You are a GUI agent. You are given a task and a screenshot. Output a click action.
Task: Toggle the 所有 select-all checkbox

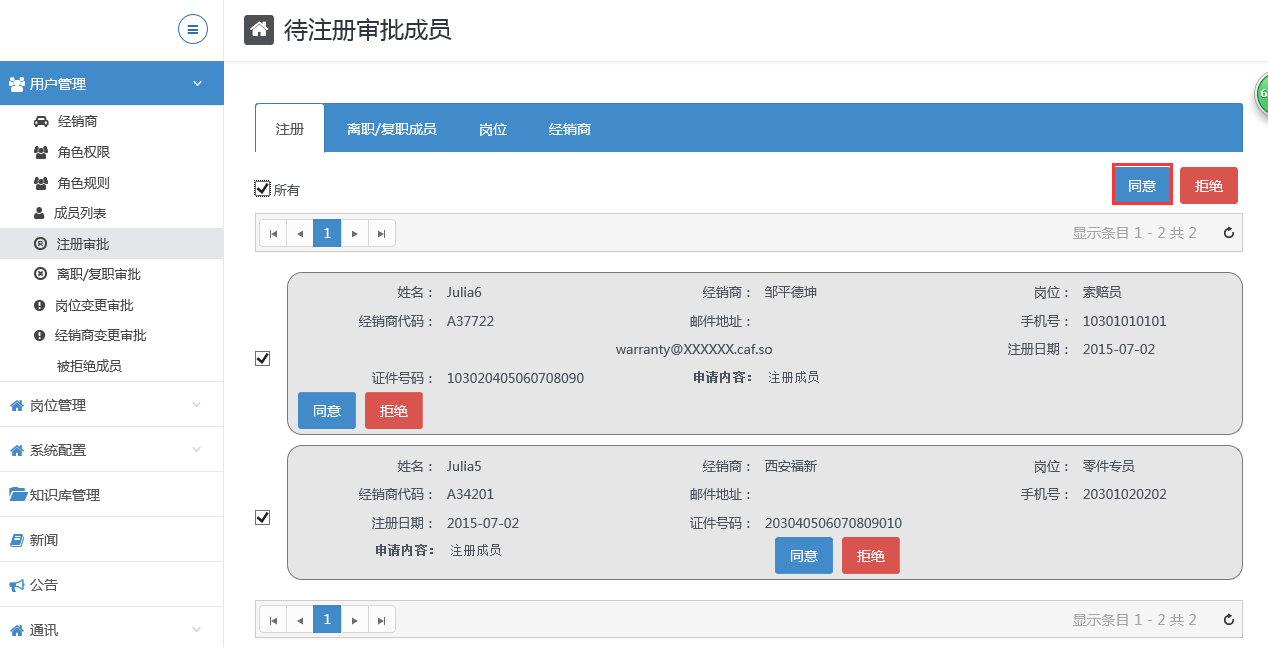263,188
